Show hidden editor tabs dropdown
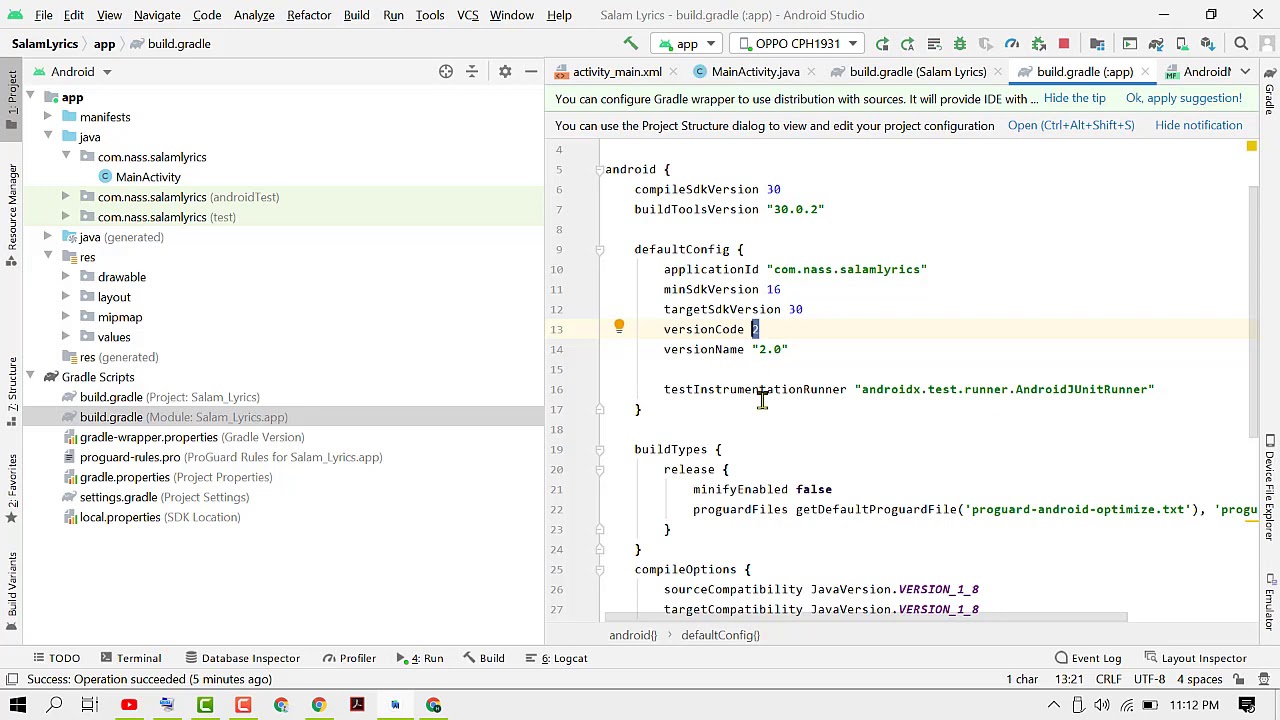Image resolution: width=1280 pixels, height=720 pixels. [1245, 72]
